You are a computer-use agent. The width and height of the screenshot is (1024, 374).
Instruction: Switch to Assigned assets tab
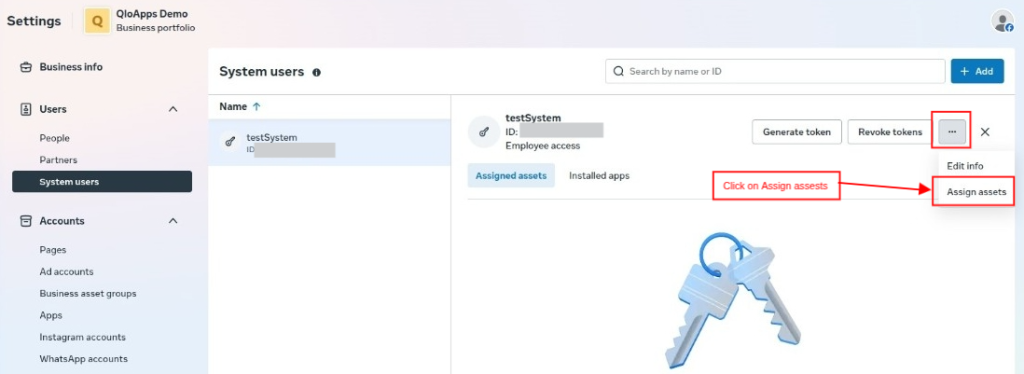(511, 176)
